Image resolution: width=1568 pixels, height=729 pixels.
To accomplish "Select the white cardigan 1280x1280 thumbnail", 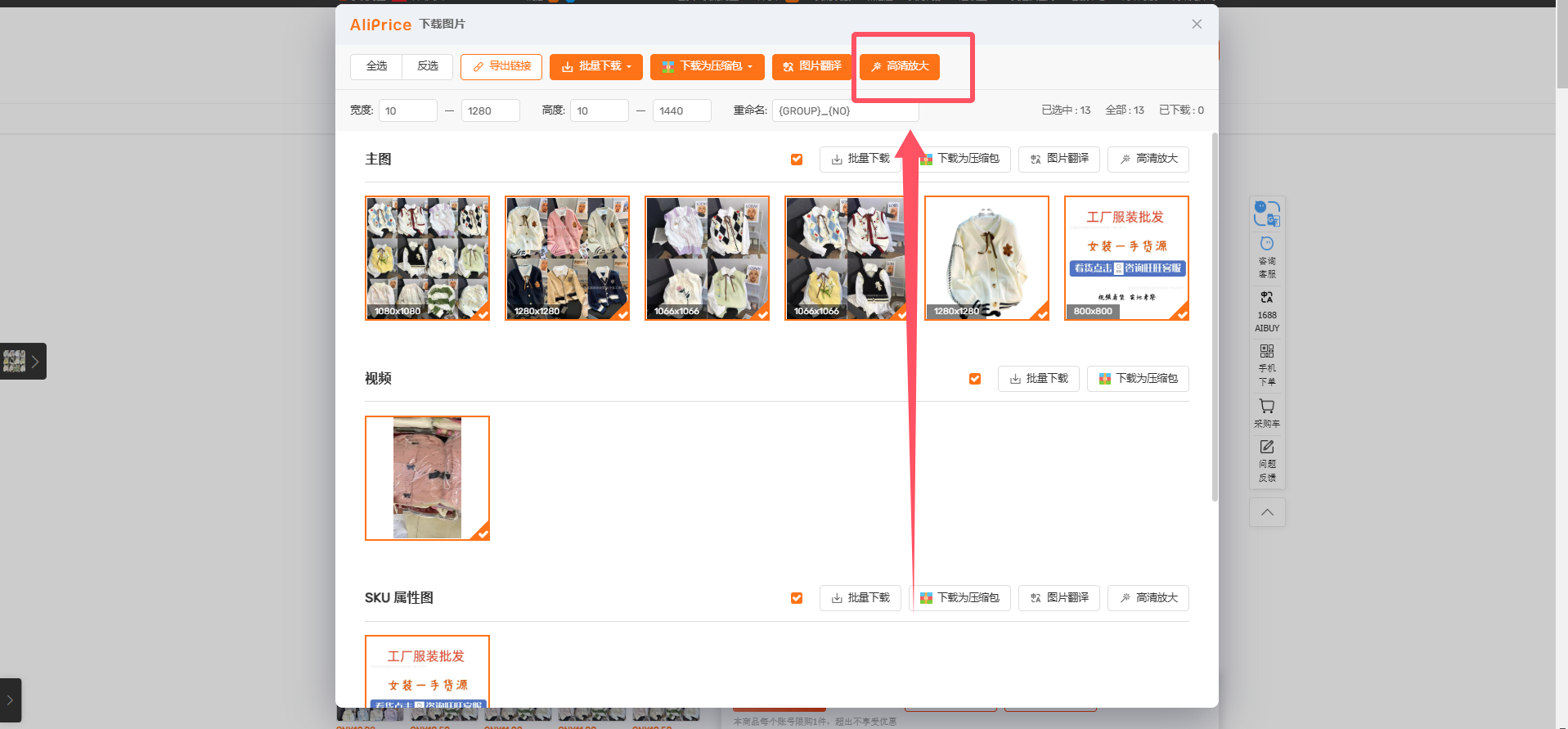I will coord(986,258).
